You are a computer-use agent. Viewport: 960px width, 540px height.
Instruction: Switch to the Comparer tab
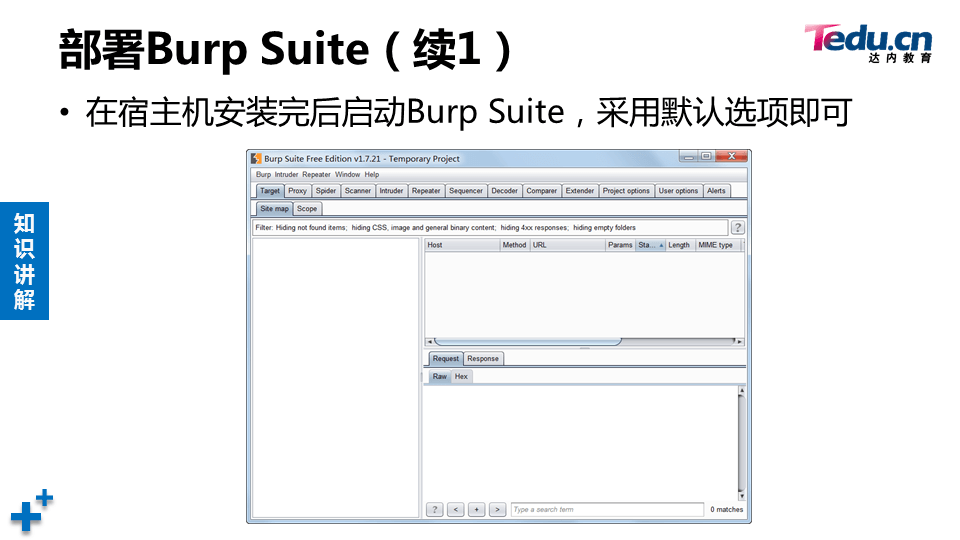coord(542,191)
